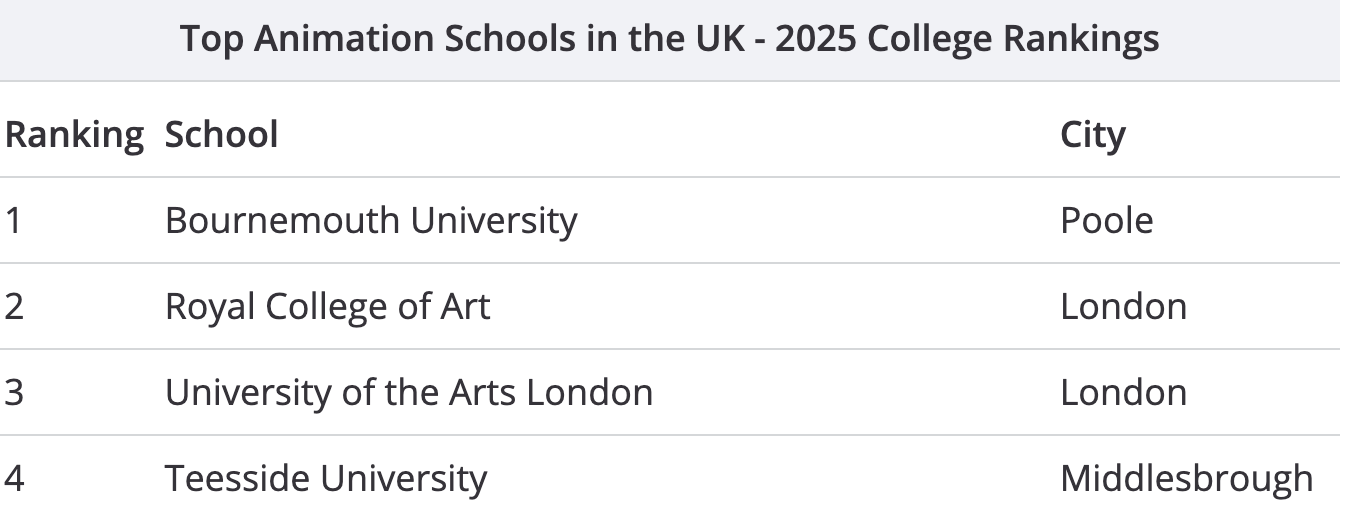Select the City column header
The height and width of the screenshot is (518, 1348).
[1092, 135]
